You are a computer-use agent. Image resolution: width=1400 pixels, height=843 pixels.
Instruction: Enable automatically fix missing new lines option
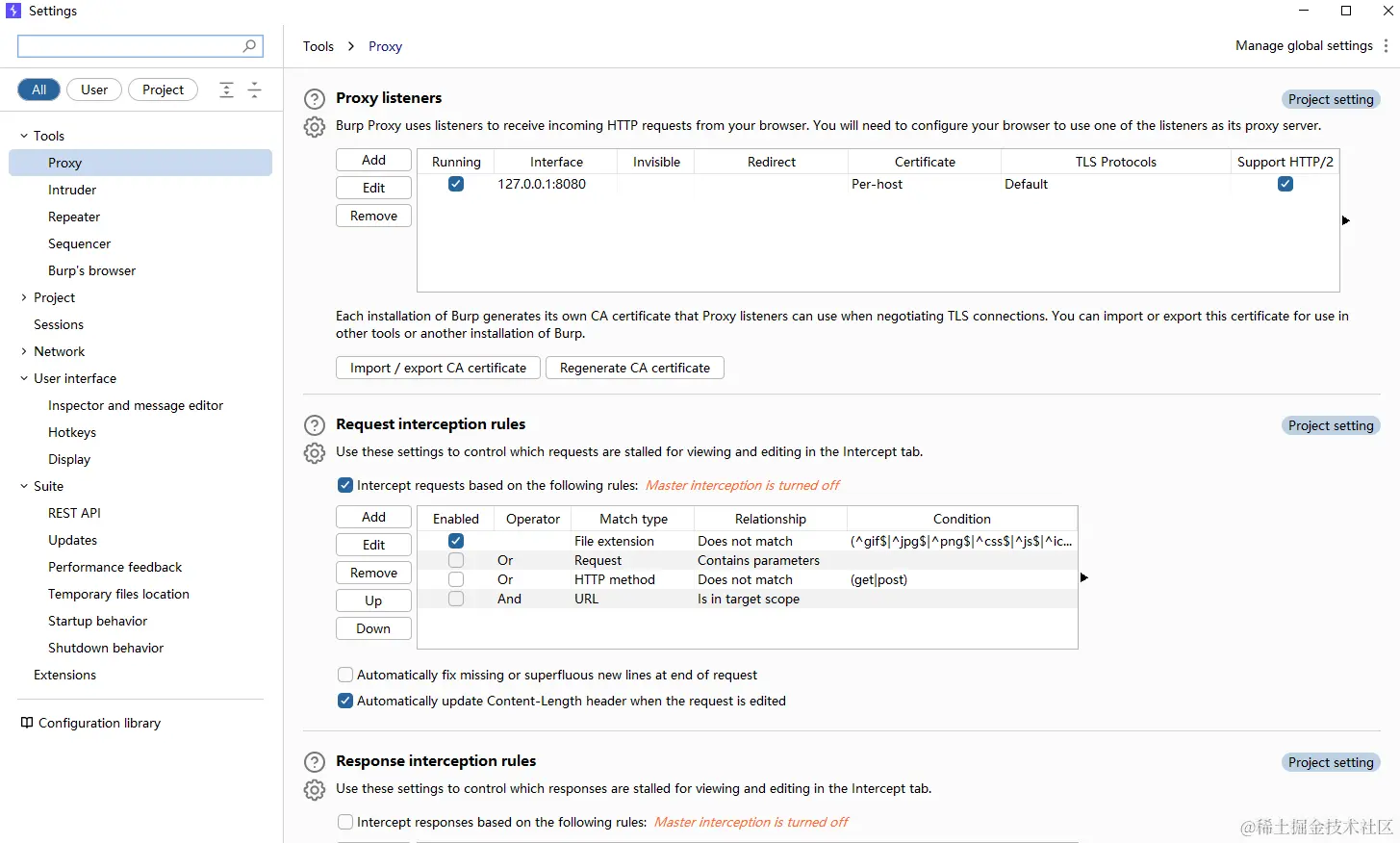(x=344, y=675)
